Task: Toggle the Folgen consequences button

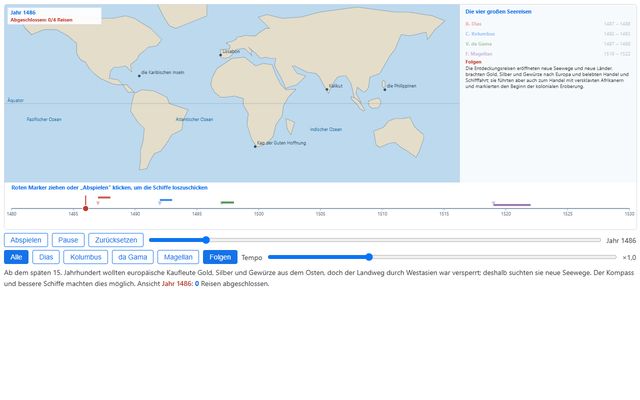Action: coord(220,257)
